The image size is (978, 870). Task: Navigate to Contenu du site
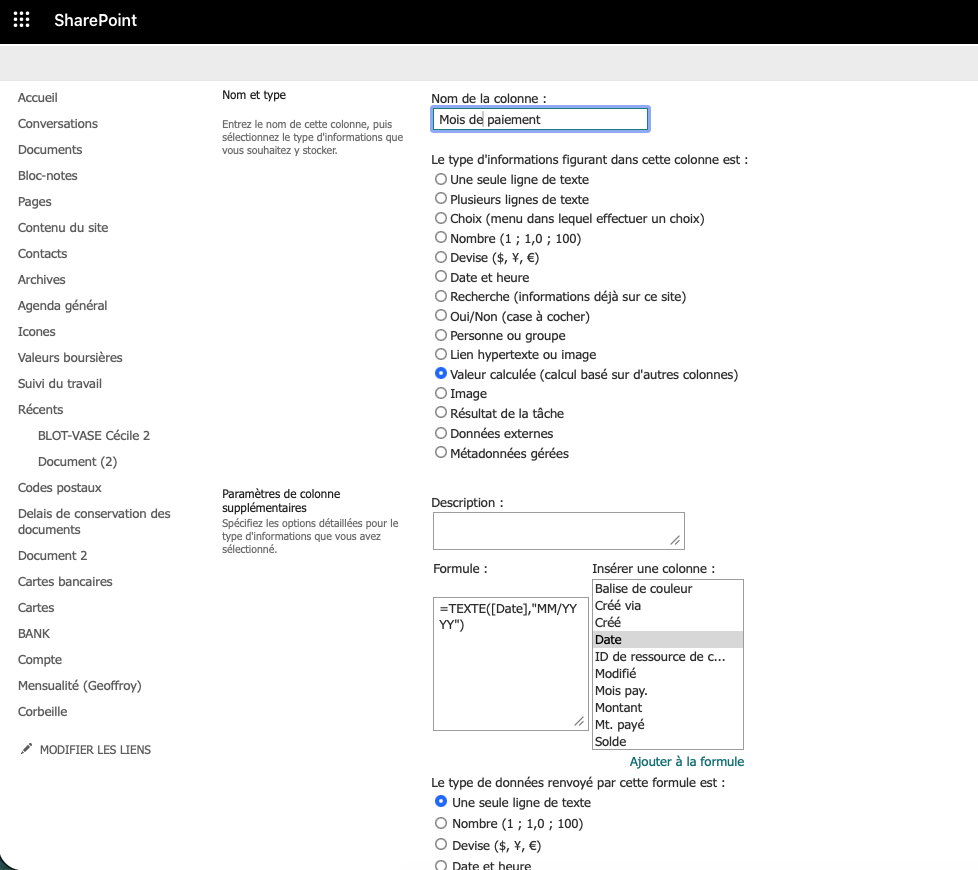coord(63,228)
